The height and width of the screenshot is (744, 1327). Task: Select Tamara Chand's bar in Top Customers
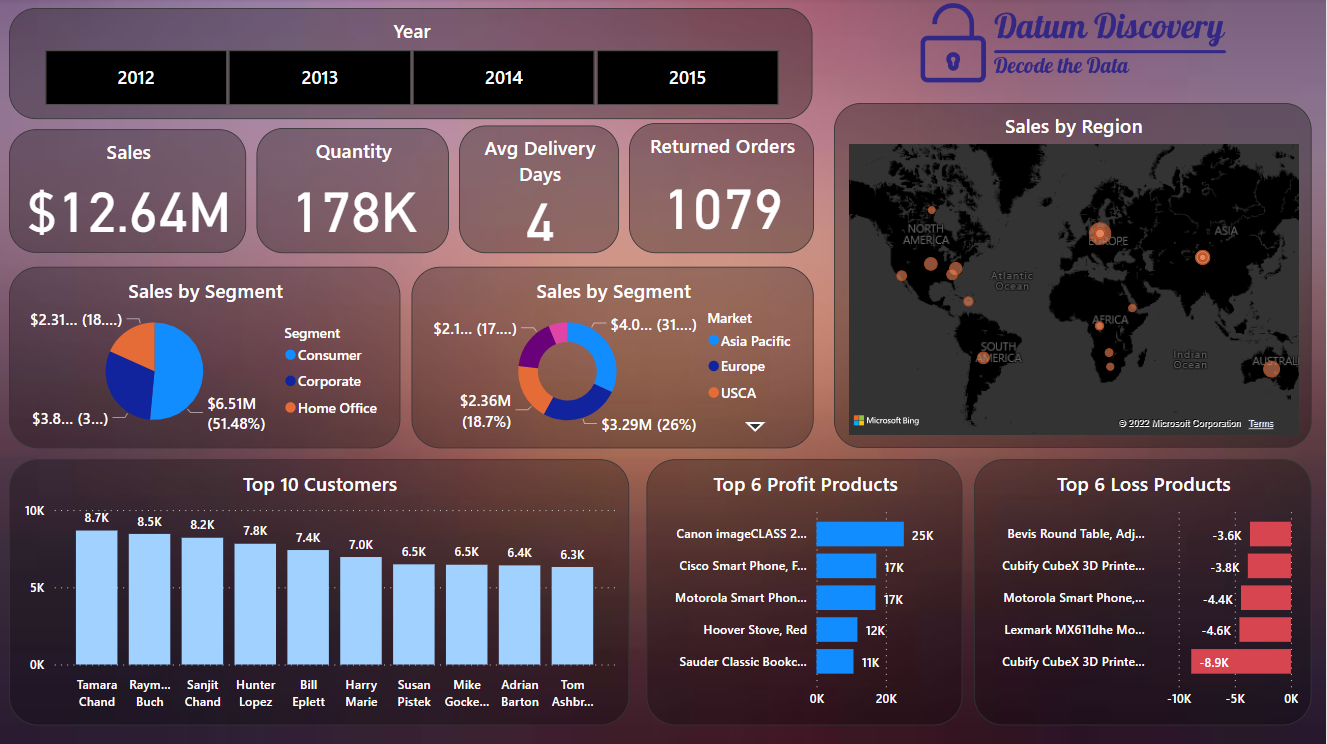pyautogui.click(x=96, y=597)
